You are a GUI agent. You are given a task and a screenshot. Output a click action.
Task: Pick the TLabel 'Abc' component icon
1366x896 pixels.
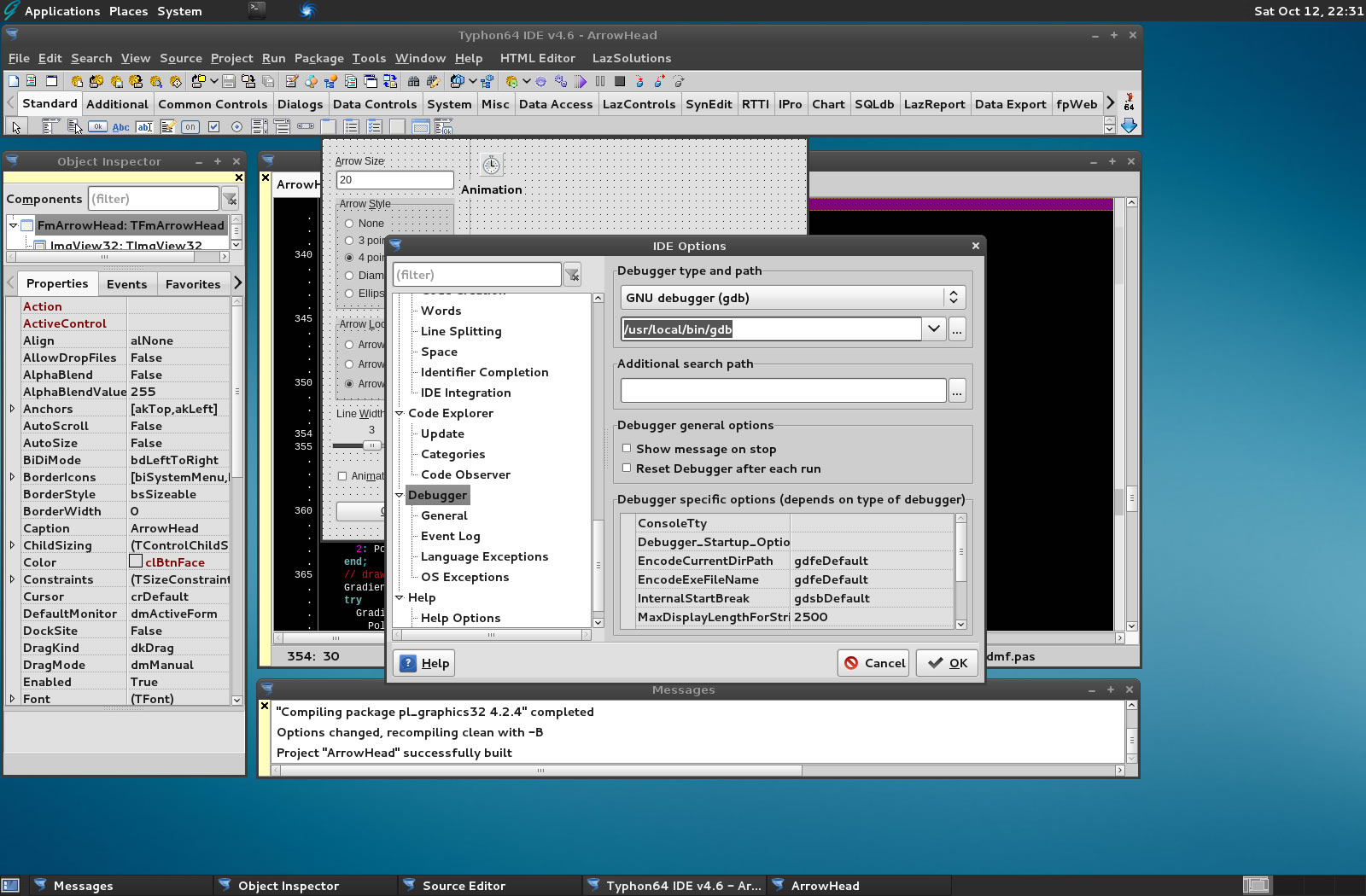pos(120,127)
